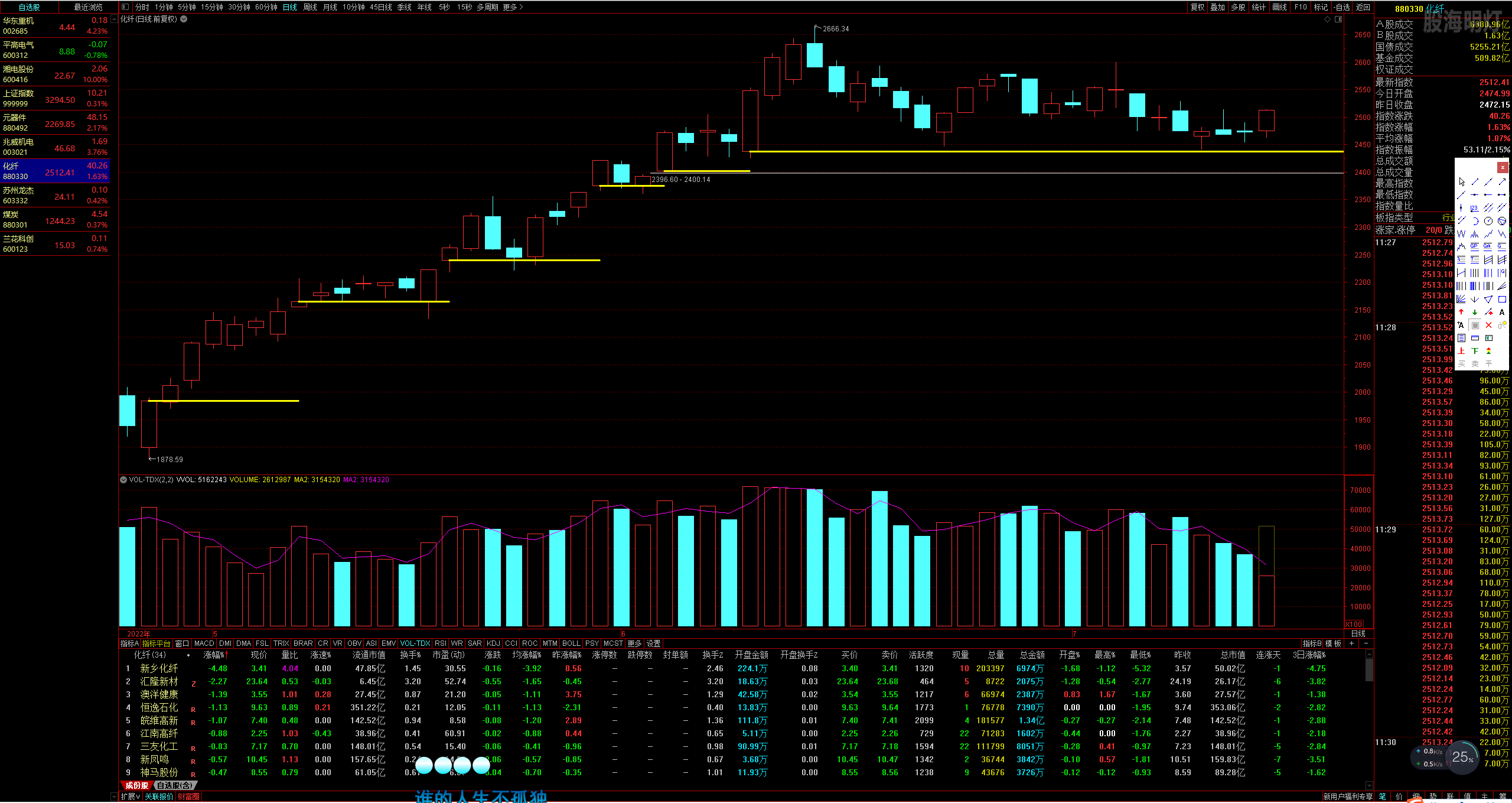1512x803 pixels.
Task: Switch to 分时 intraday view
Action: tap(142, 7)
